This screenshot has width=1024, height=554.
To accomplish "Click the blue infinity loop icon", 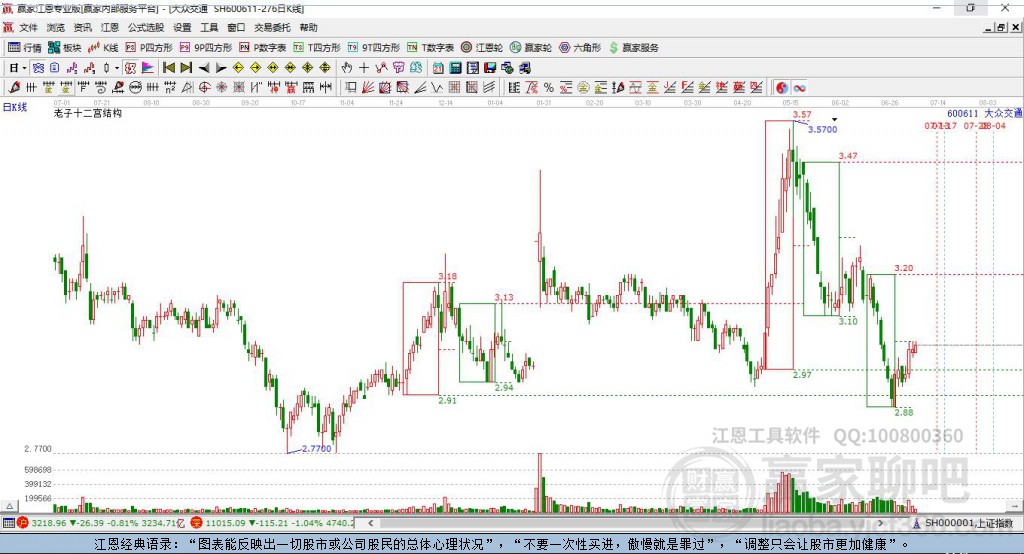I will 799,88.
